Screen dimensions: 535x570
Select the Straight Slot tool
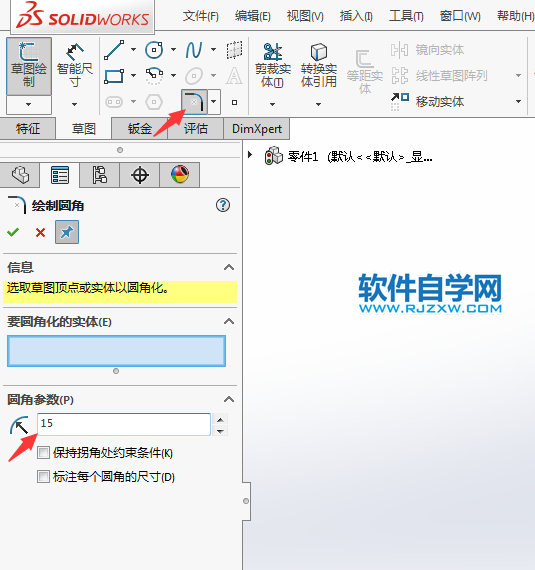tap(114, 102)
